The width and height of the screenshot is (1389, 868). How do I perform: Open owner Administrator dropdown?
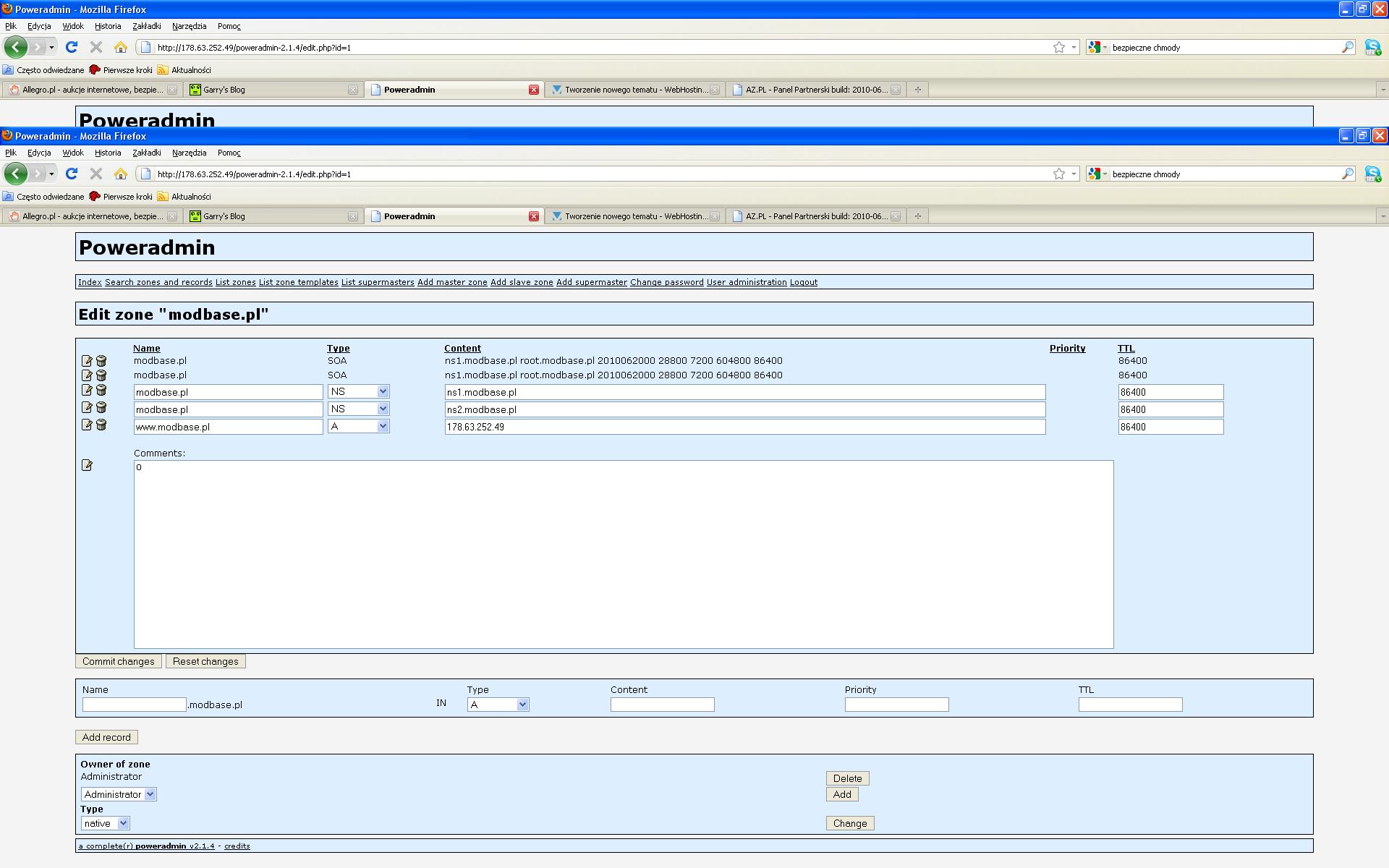pos(150,794)
